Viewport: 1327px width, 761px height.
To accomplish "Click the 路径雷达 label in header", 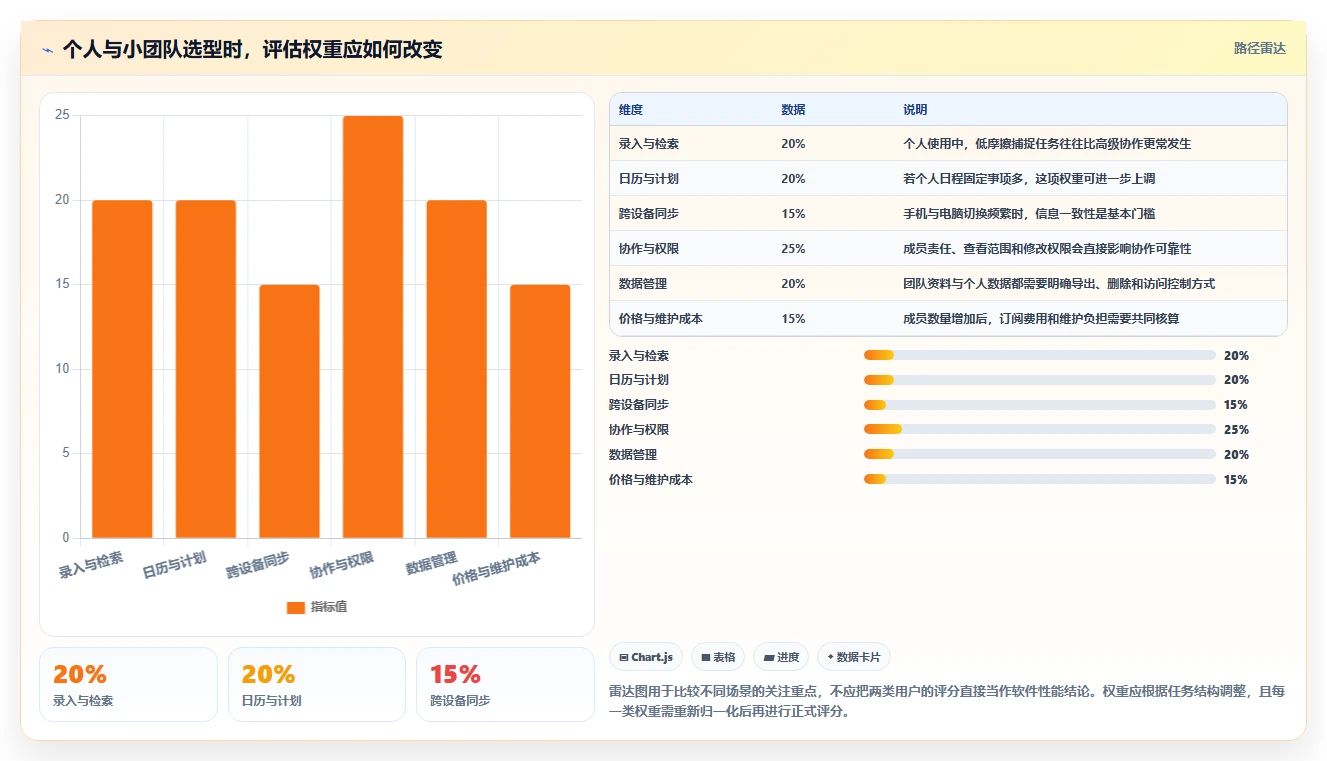I will (1260, 48).
